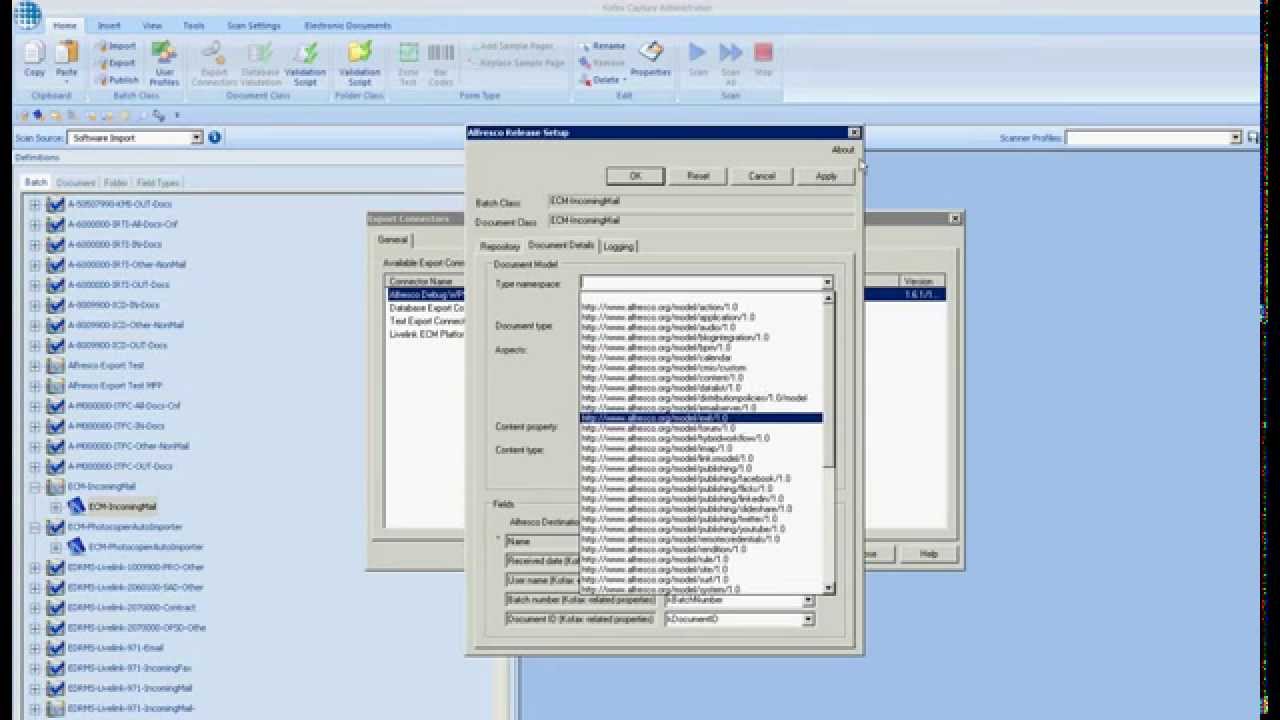Switch to the Home ribbon tab
Viewport: 1280px width, 720px height.
[65, 25]
